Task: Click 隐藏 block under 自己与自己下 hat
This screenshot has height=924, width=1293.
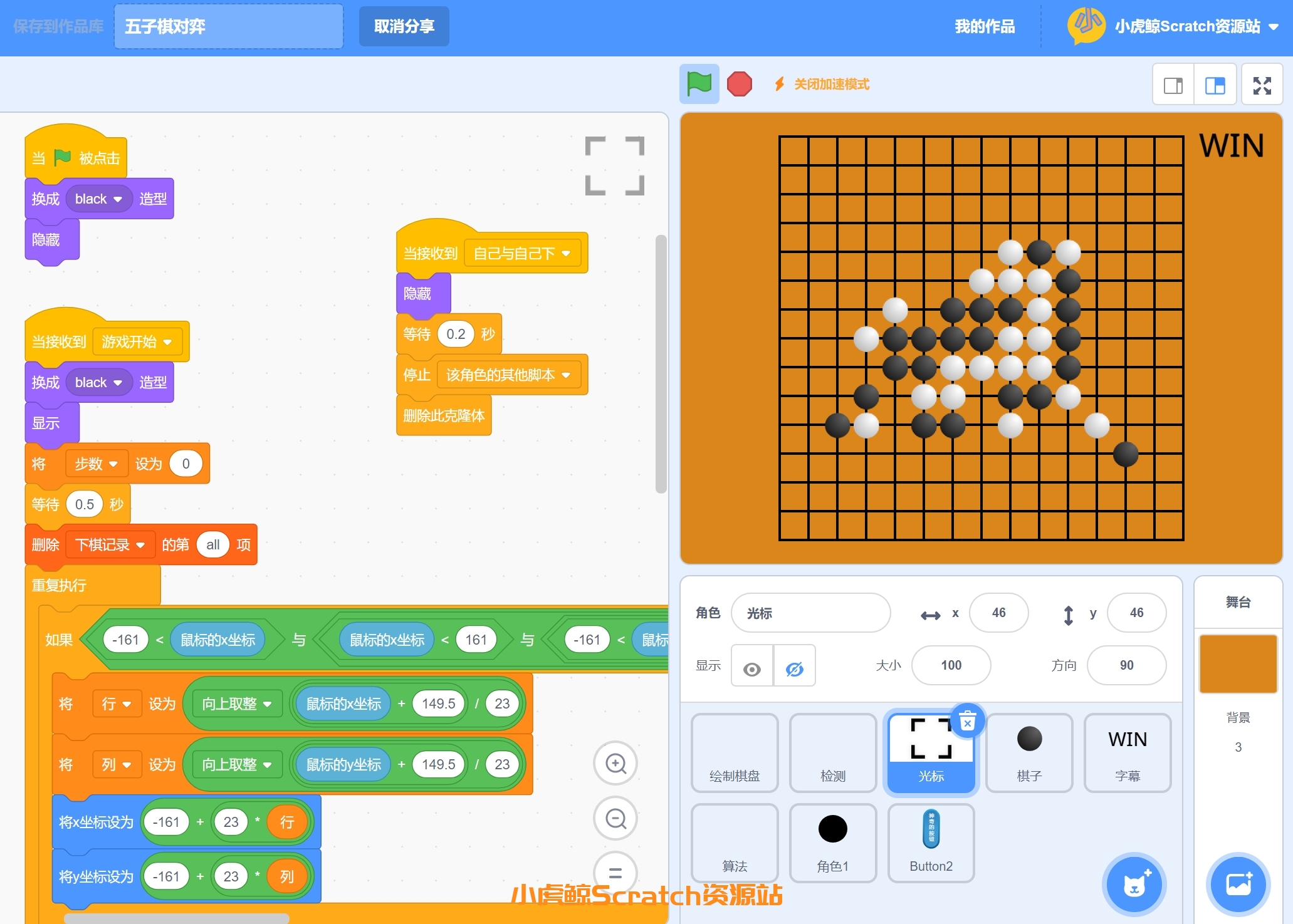Action: pos(424,293)
